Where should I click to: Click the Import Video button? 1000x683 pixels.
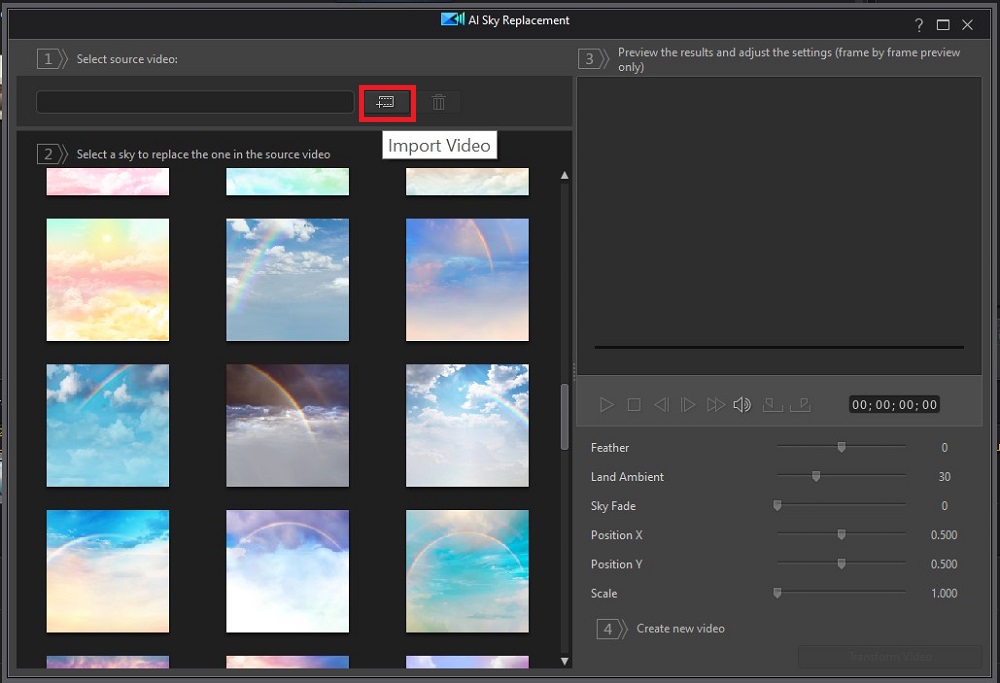(x=386, y=102)
